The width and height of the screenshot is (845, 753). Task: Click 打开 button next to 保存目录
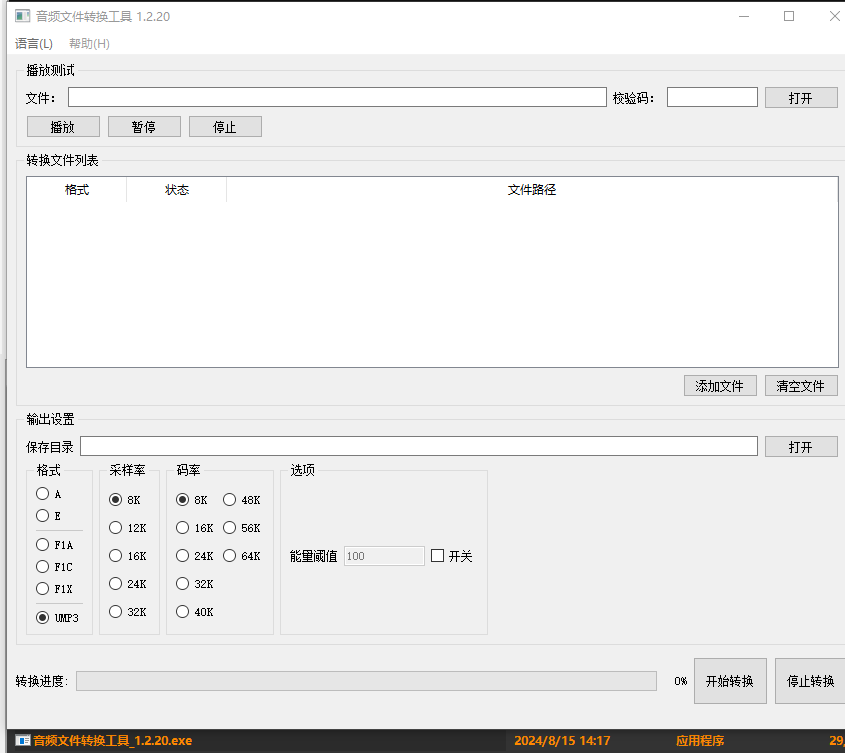801,447
